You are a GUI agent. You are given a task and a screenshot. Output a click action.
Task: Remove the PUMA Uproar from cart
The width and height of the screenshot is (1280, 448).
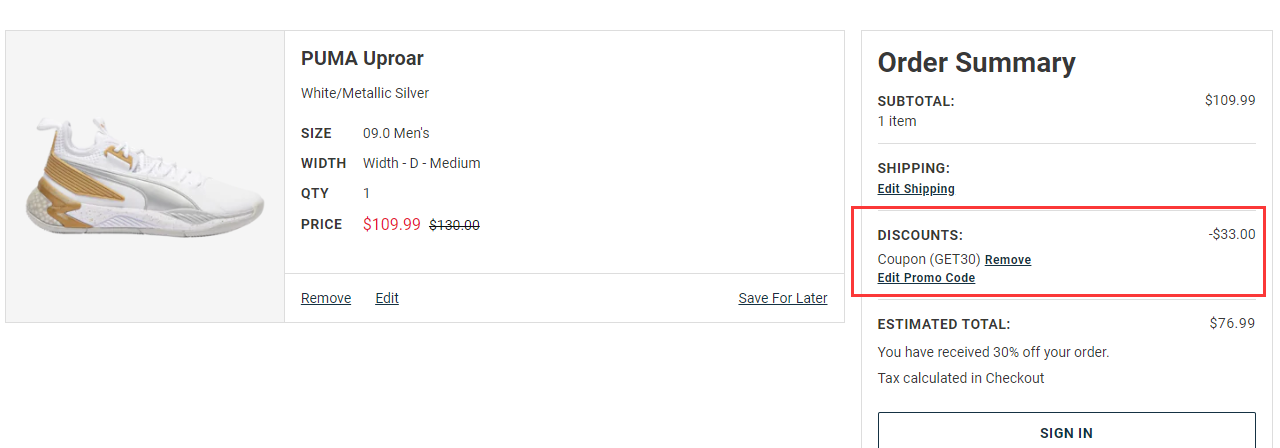[326, 298]
